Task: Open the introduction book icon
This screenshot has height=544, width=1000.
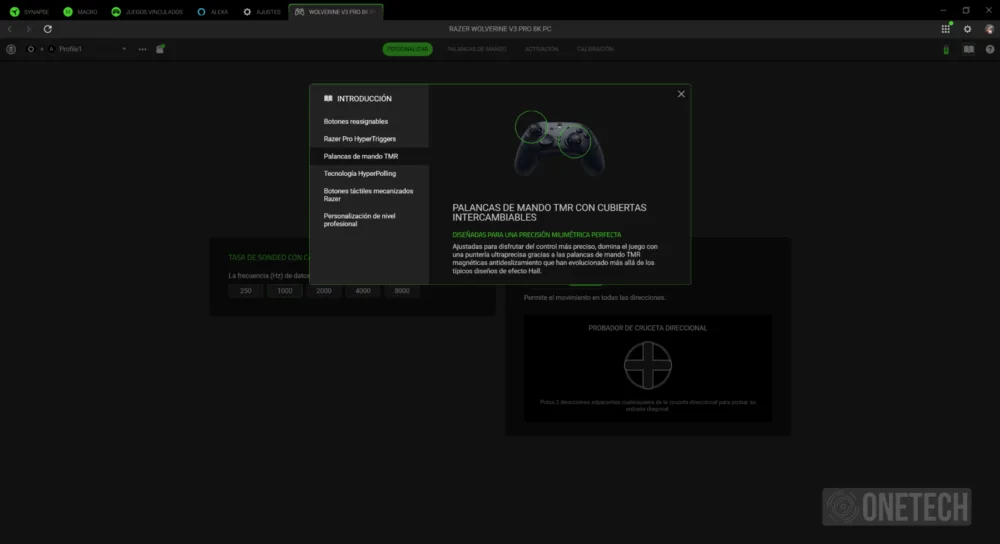Action: pos(969,49)
